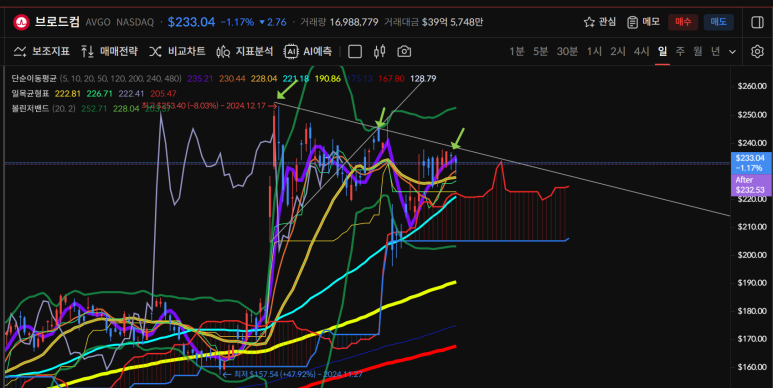Capture chart with camera icon

404,51
